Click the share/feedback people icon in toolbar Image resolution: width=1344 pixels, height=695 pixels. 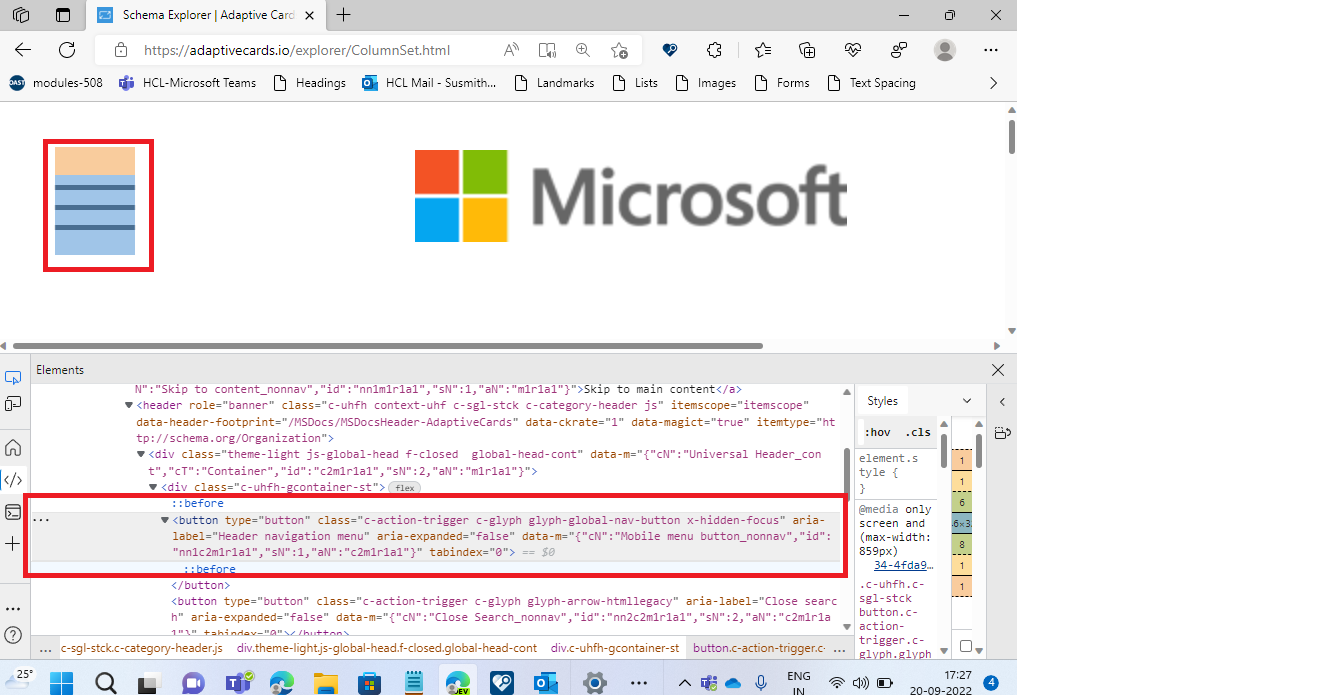click(898, 50)
